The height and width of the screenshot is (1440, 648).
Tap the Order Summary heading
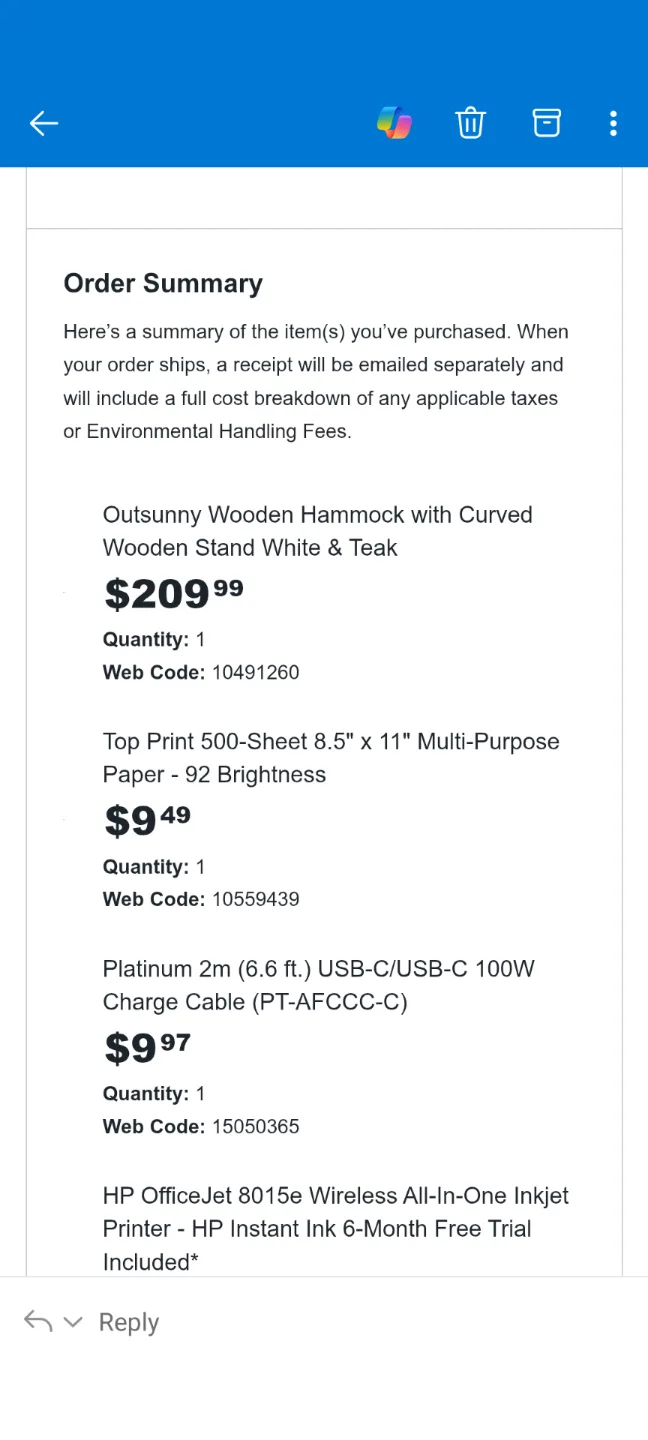tap(163, 283)
